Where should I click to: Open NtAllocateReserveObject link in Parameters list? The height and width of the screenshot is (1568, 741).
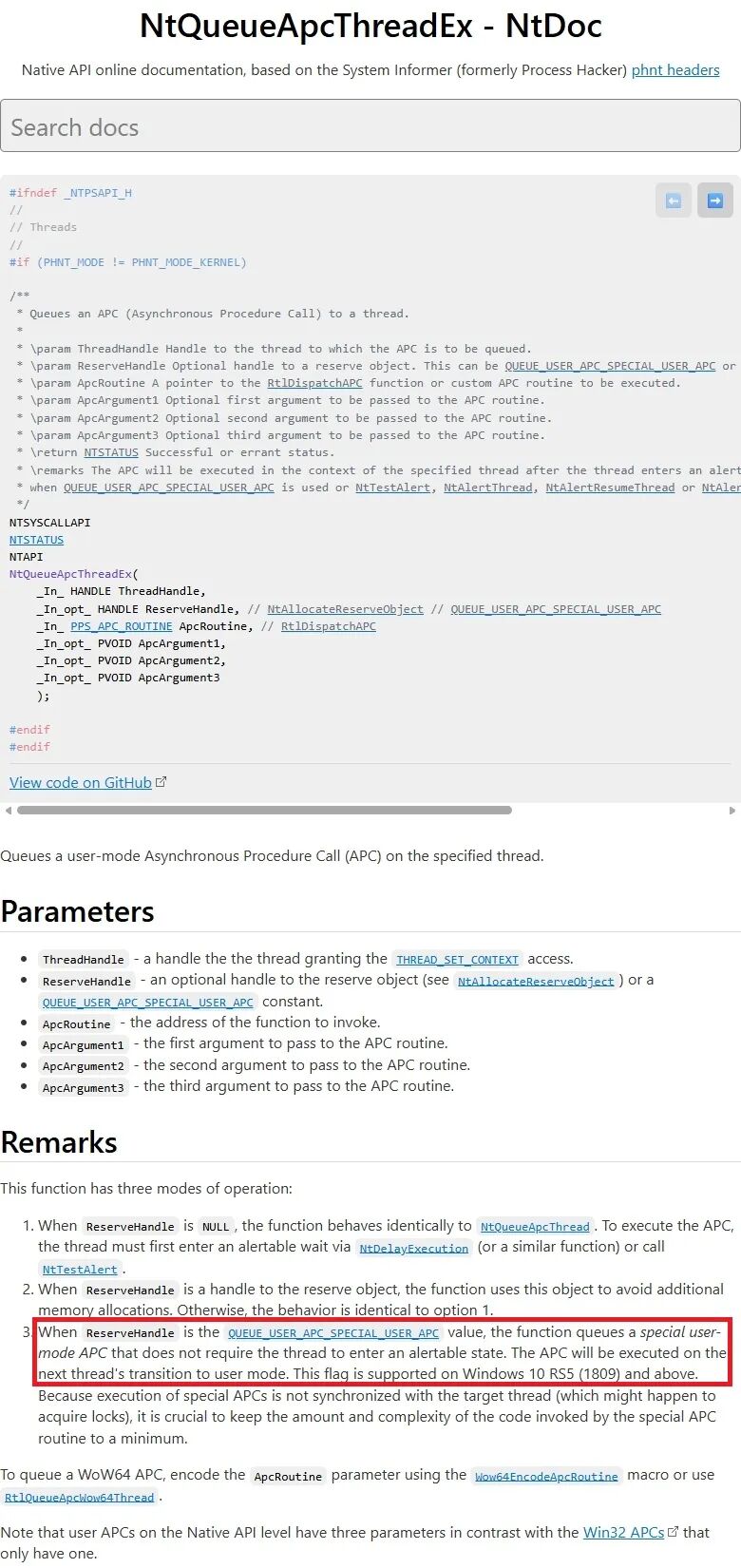tap(536, 981)
